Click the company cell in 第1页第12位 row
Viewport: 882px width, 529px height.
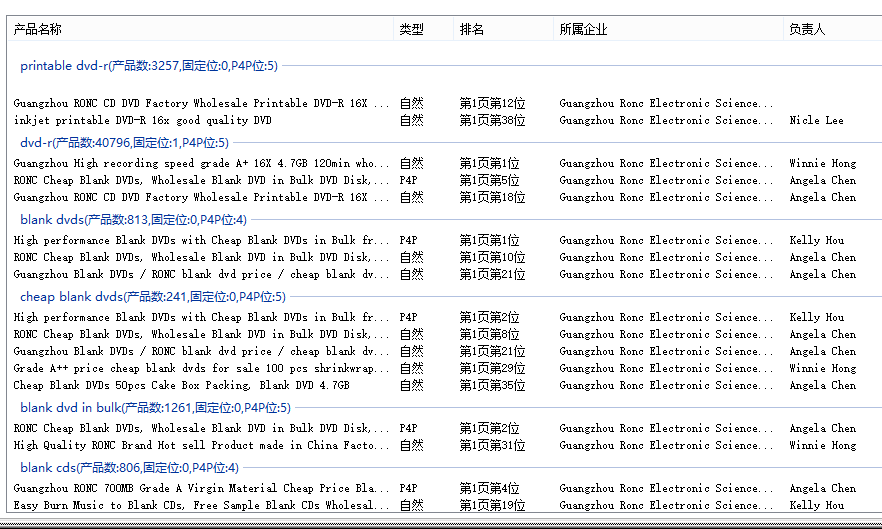click(x=666, y=104)
